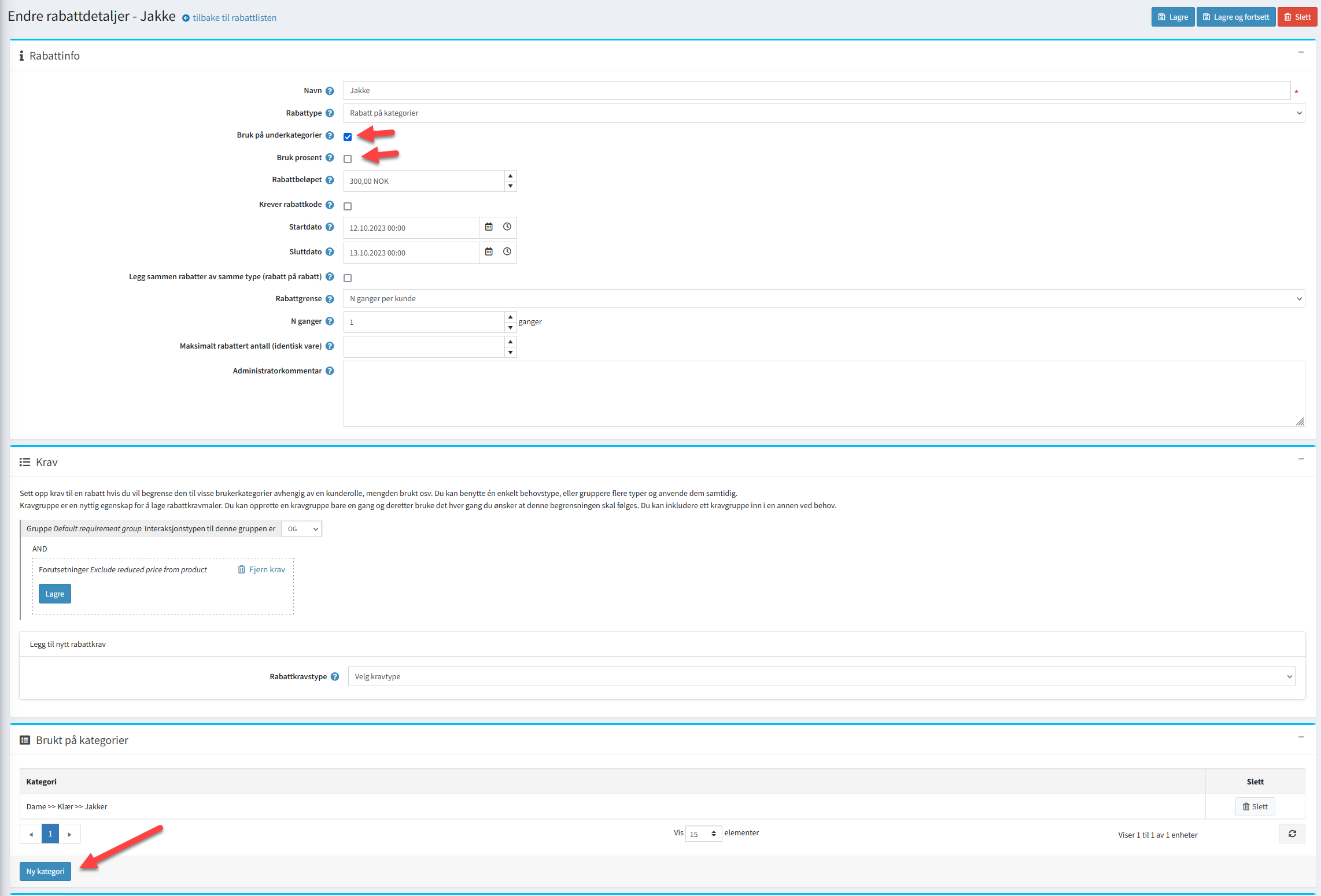1321x896 pixels.
Task: Enable the Bruk prosent checkbox
Action: pyautogui.click(x=348, y=159)
